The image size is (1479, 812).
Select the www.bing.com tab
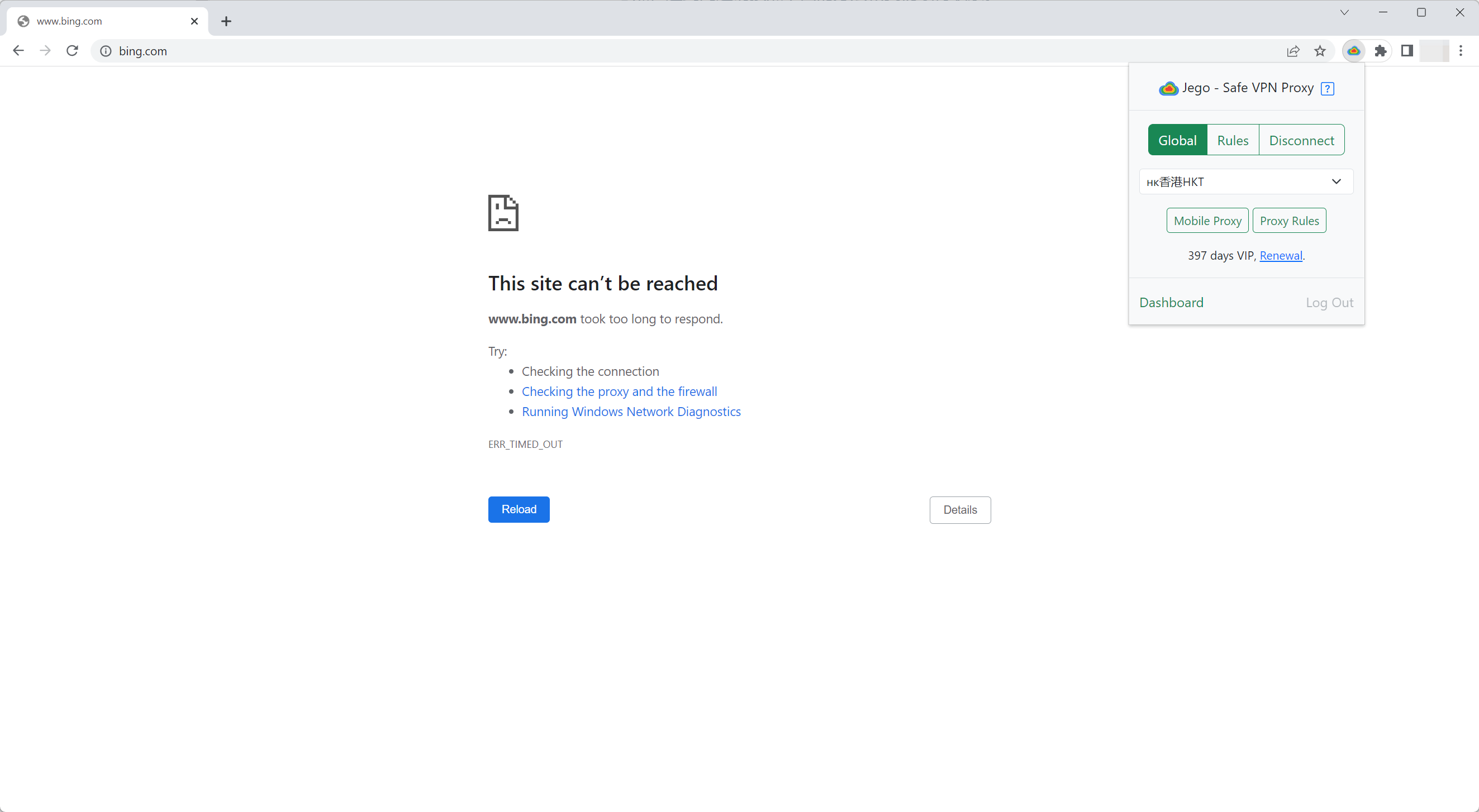point(107,21)
